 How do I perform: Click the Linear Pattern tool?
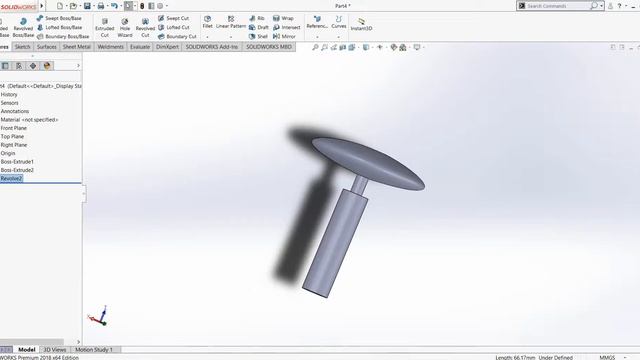(x=231, y=22)
